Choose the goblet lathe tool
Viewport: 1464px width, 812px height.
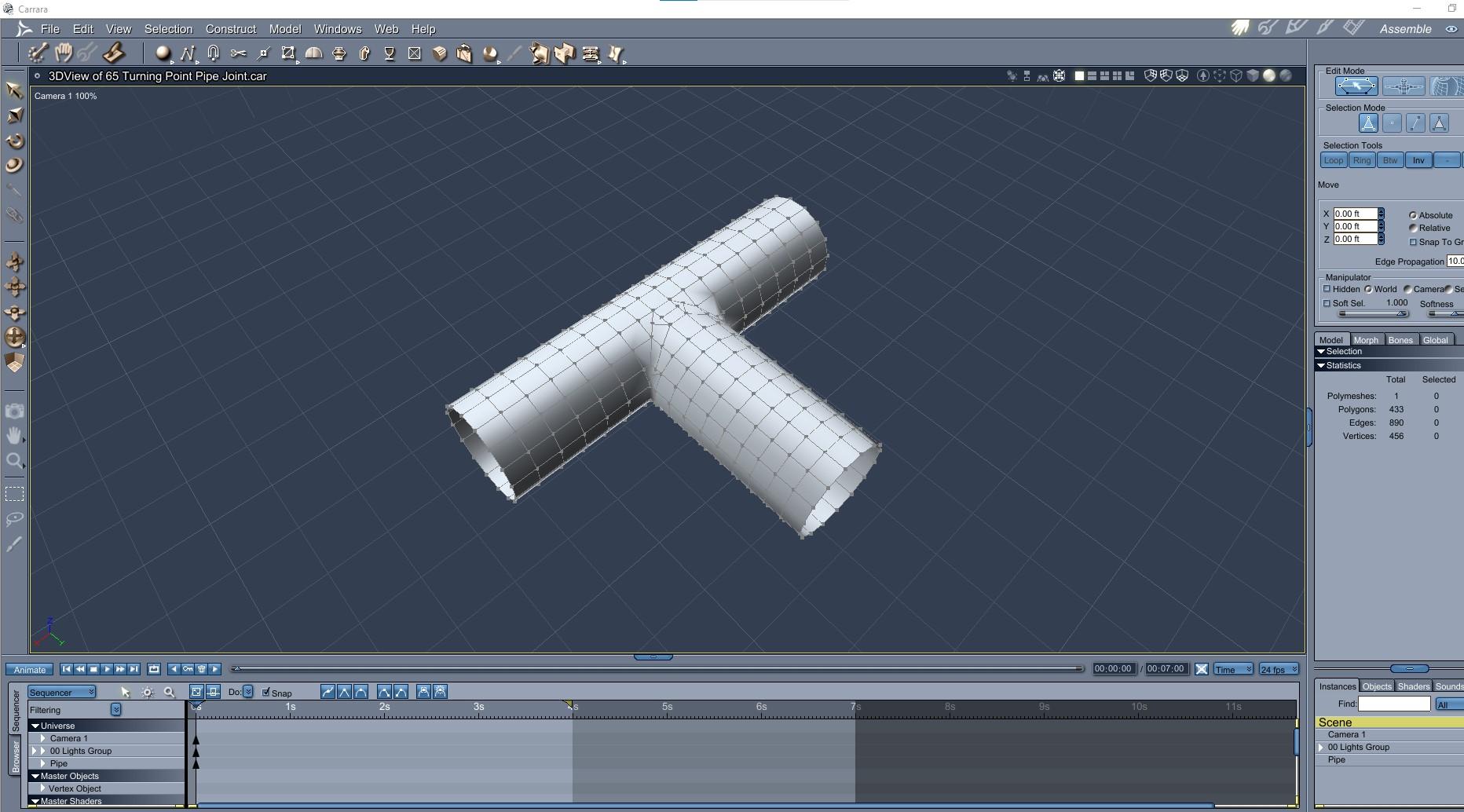(389, 53)
